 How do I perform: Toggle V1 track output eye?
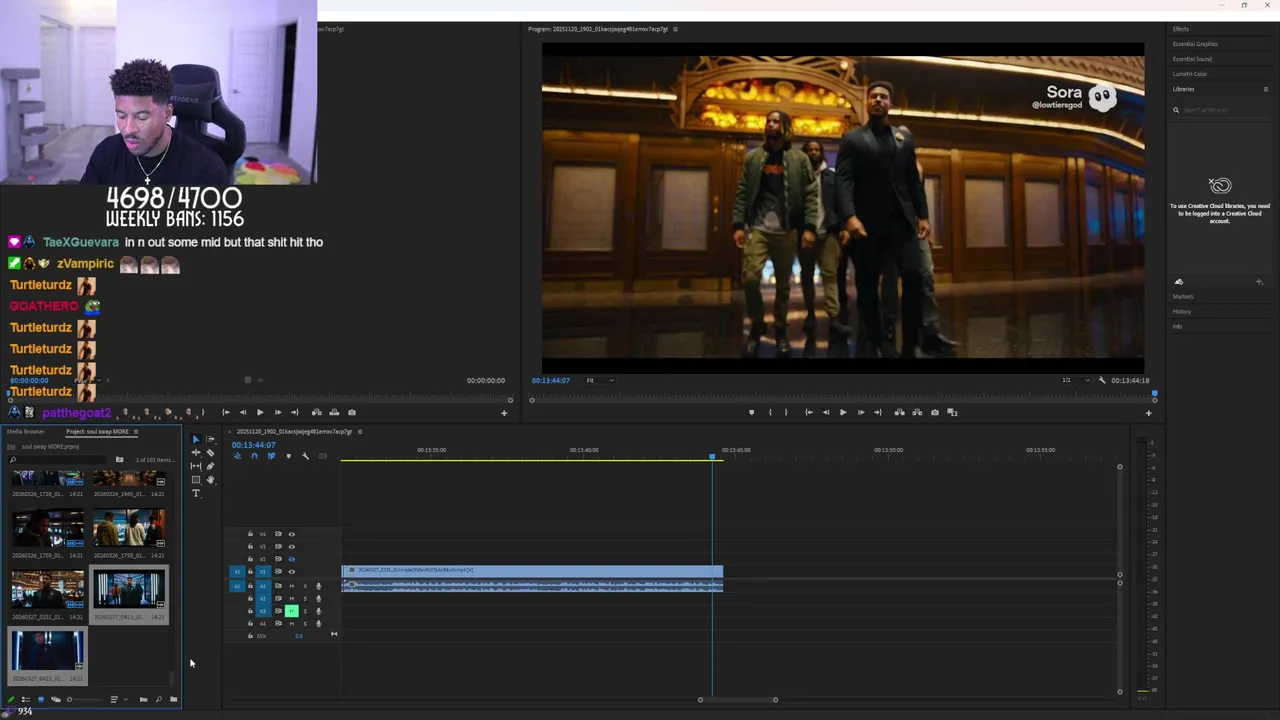coord(292,572)
